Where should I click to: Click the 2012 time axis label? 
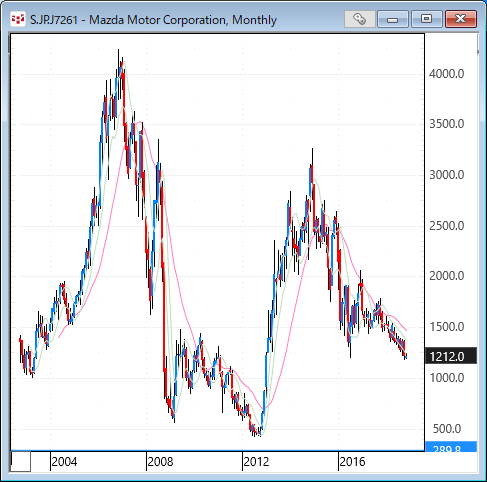(256, 462)
